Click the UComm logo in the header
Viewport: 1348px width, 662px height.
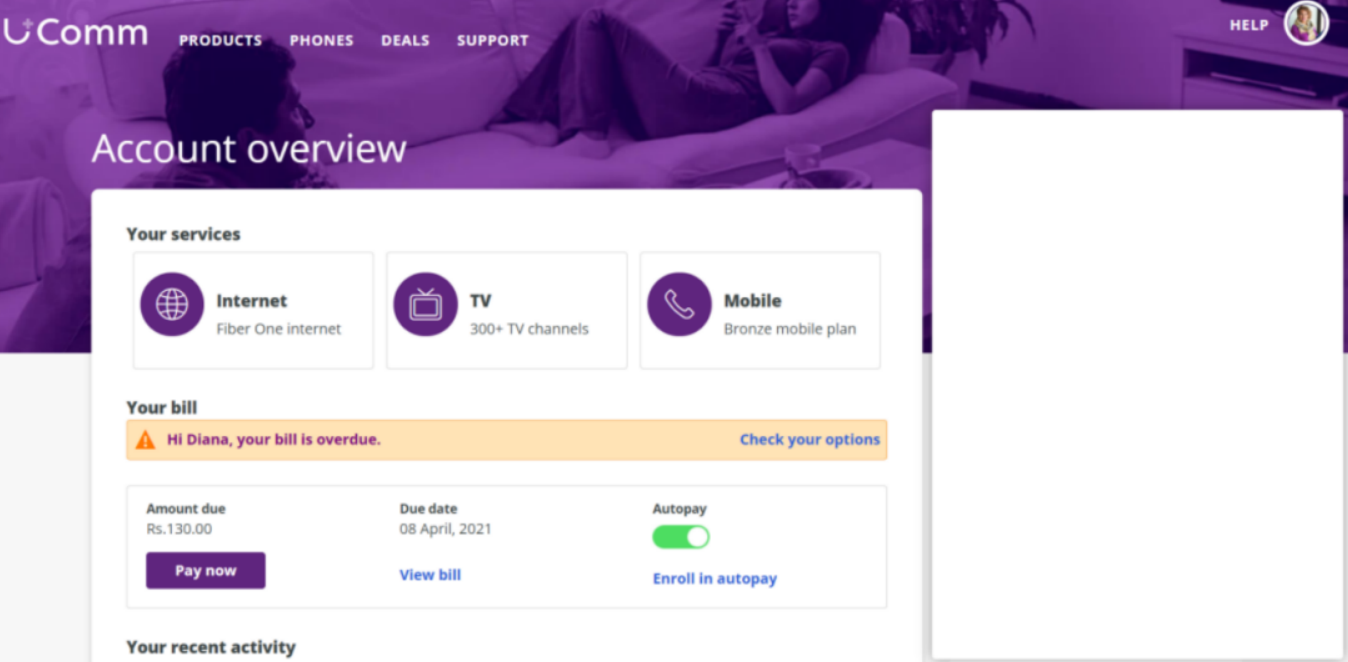pyautogui.click(x=75, y=31)
